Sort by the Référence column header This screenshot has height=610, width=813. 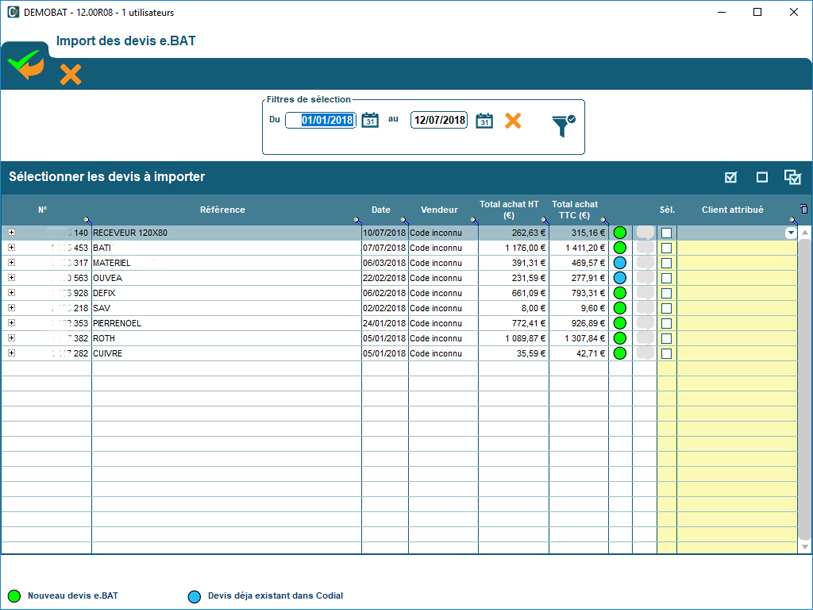222,210
